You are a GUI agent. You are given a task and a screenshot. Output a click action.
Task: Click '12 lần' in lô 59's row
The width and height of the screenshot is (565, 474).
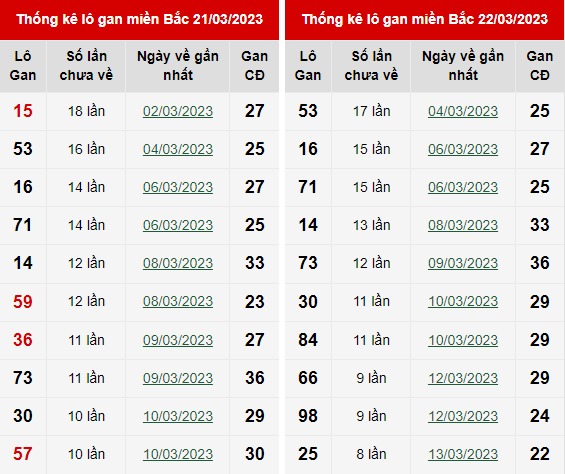[86, 301]
